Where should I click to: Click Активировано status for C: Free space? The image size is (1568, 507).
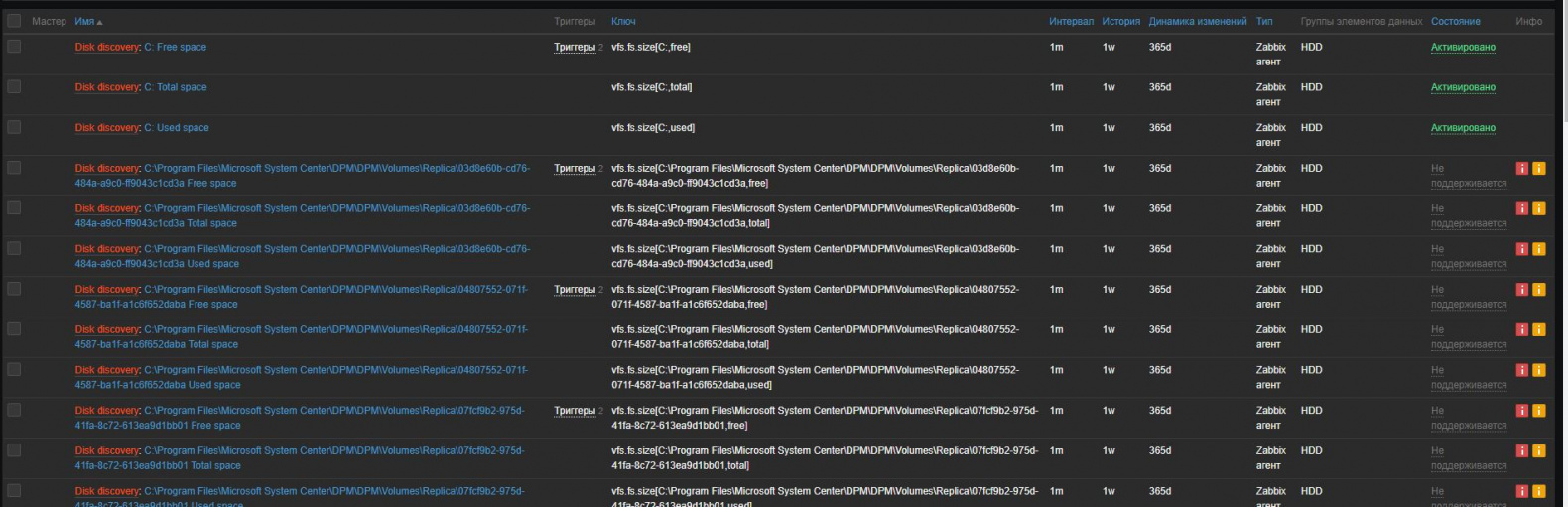1463,47
